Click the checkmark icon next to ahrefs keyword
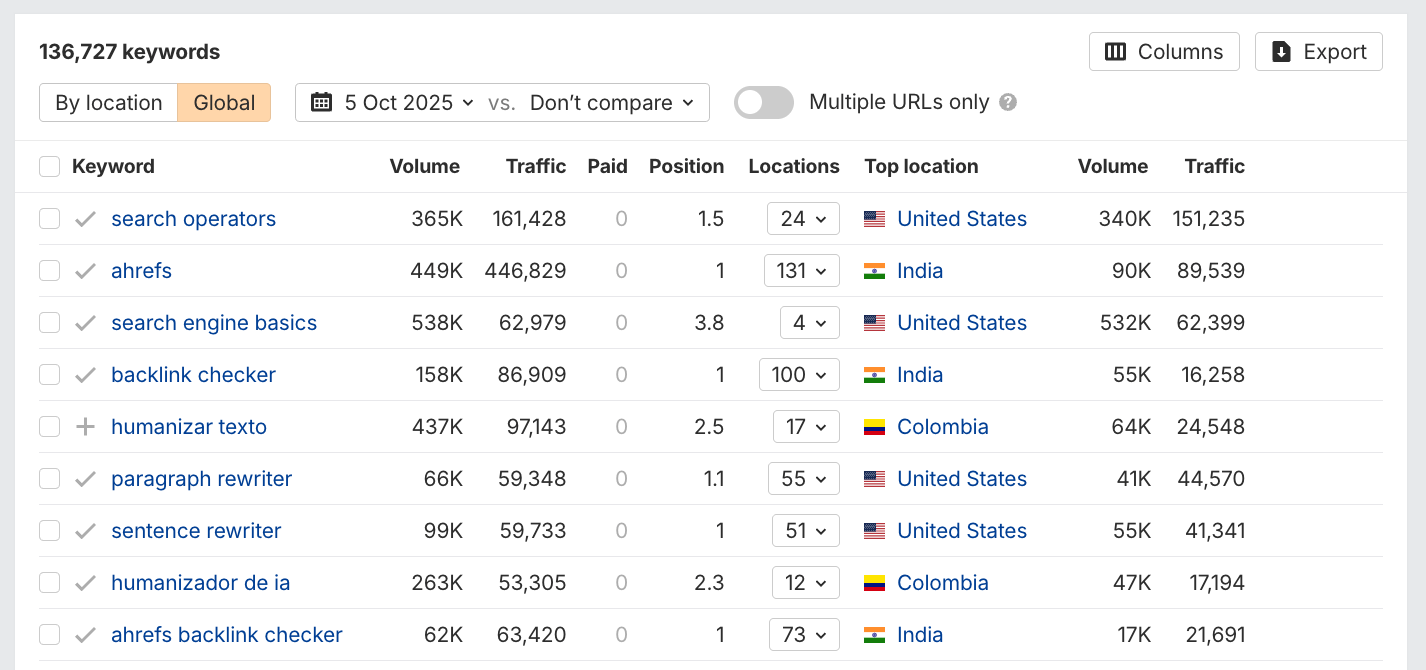 [86, 271]
